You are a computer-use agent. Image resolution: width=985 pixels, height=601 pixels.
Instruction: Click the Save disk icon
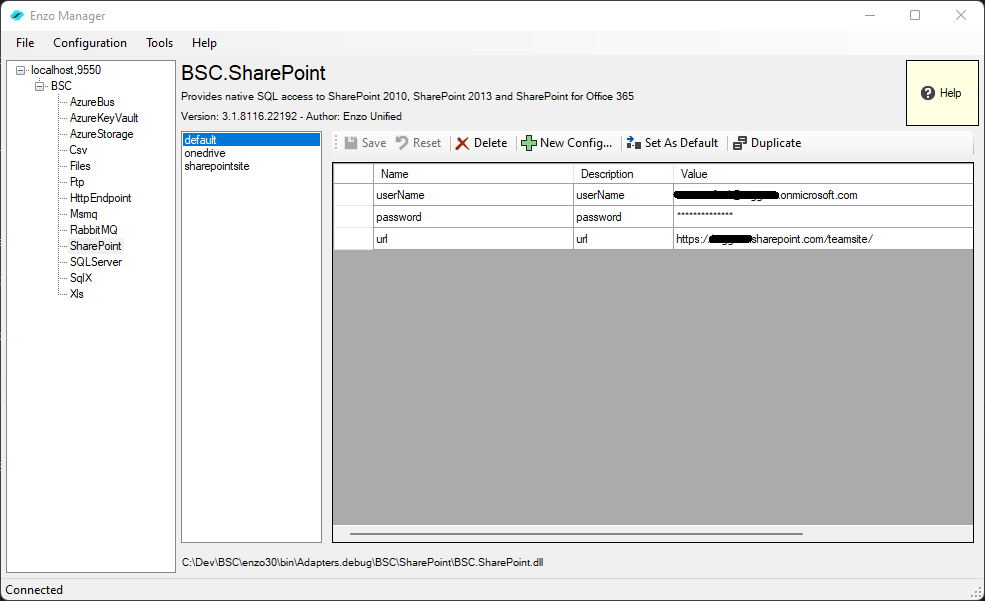(x=351, y=143)
